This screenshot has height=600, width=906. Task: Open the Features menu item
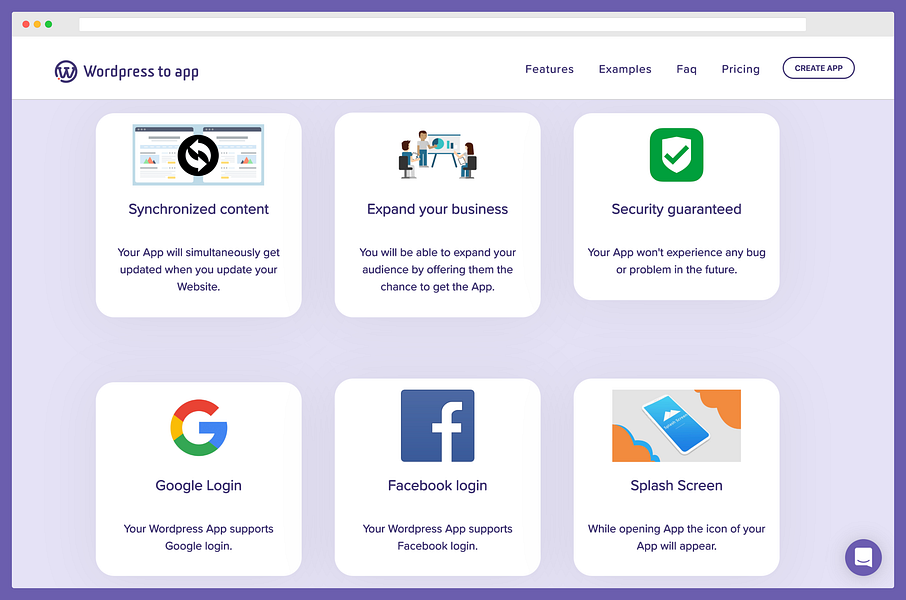549,69
